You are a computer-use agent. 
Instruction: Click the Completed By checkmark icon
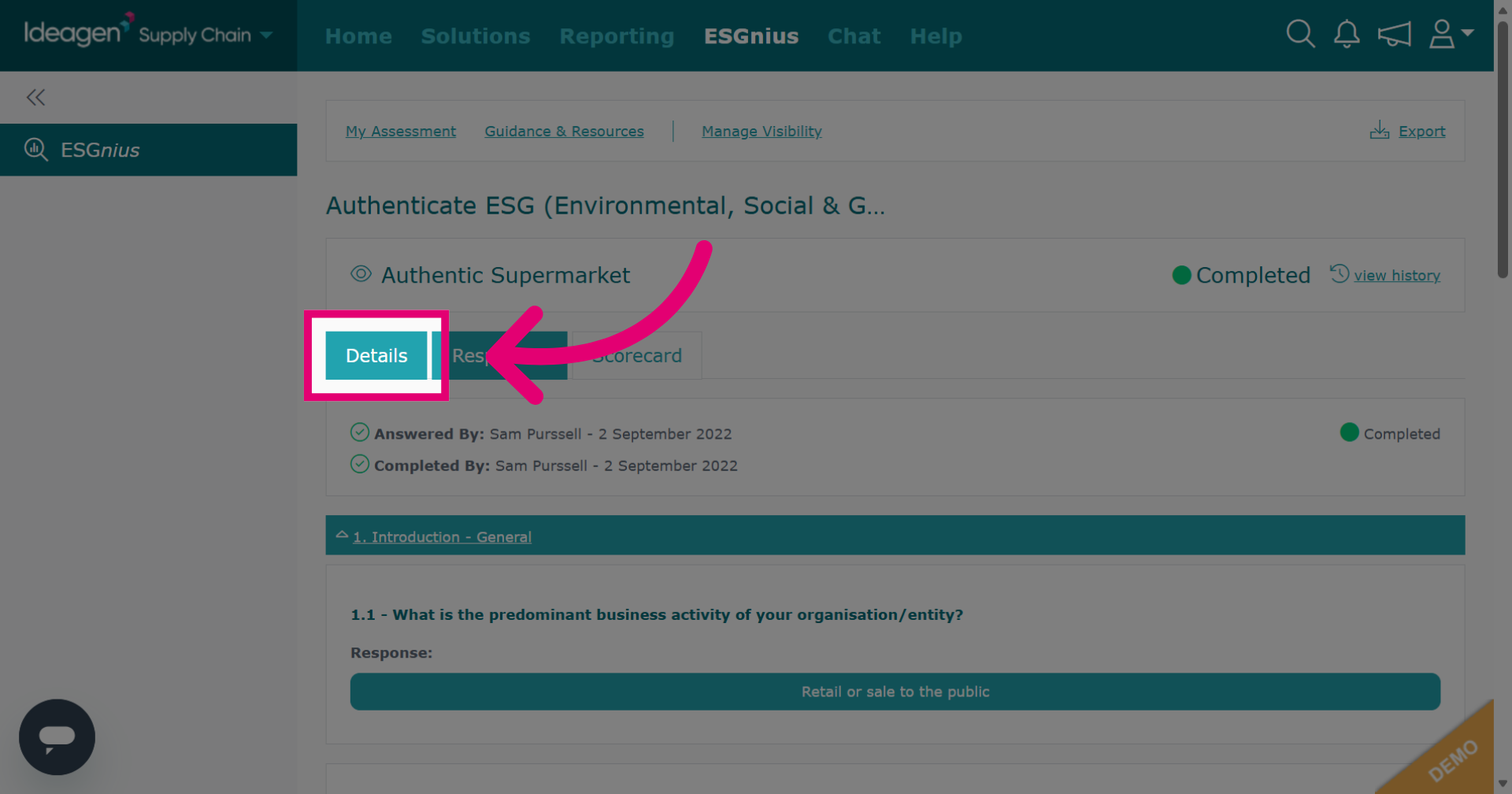click(x=360, y=464)
